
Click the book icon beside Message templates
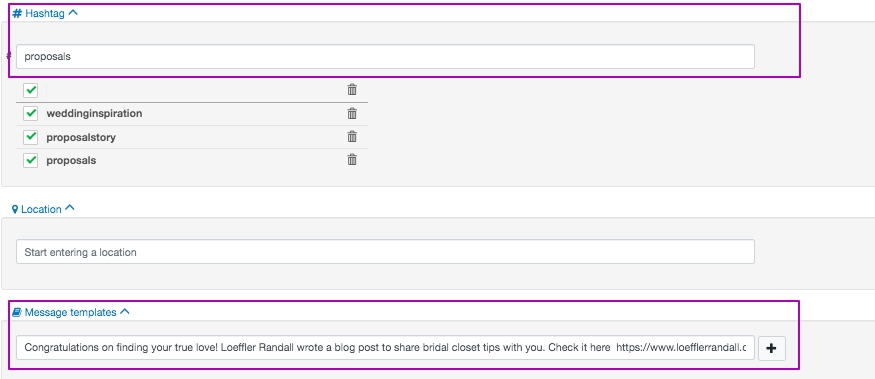coord(17,312)
